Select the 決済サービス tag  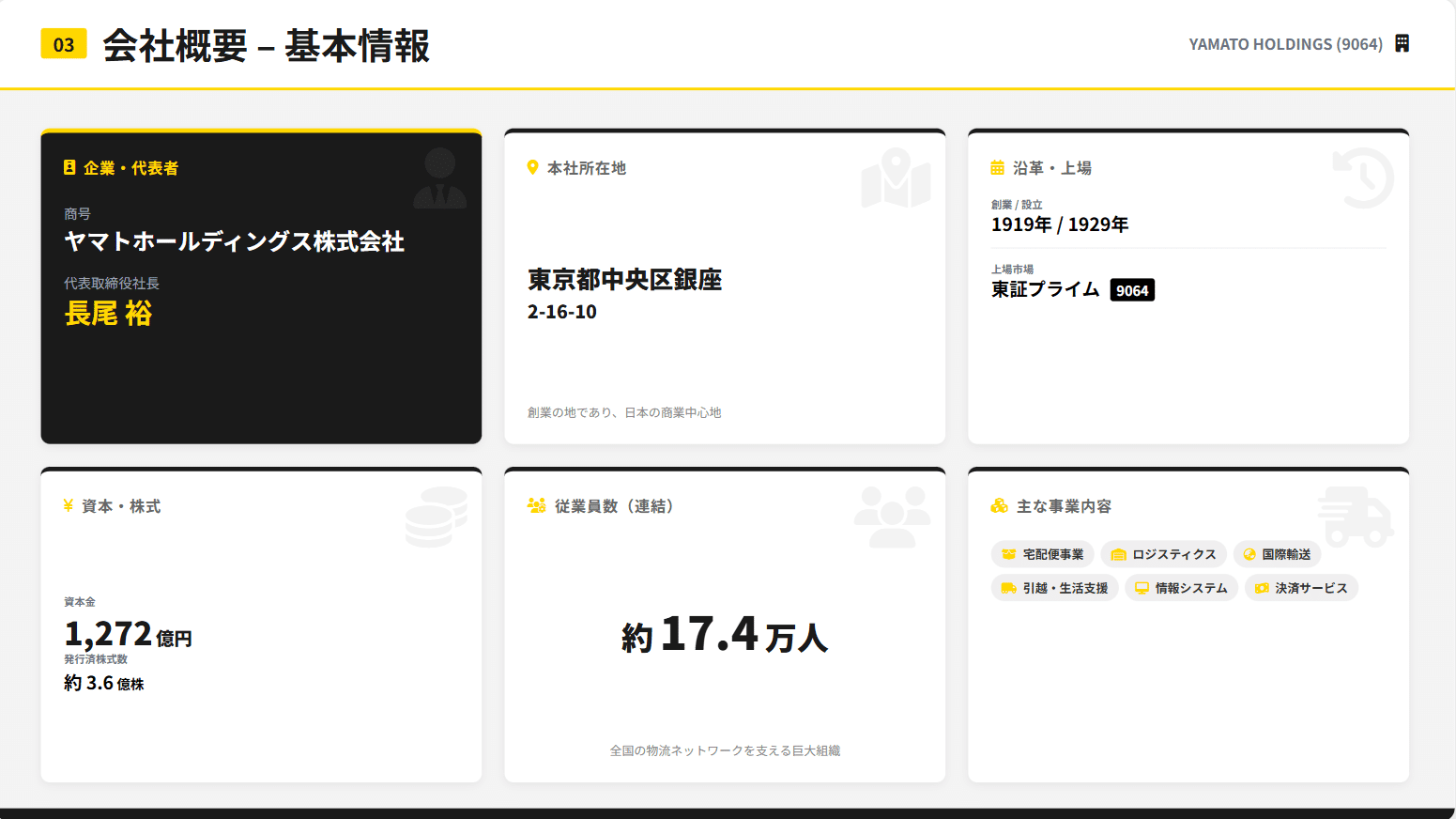(x=1301, y=588)
